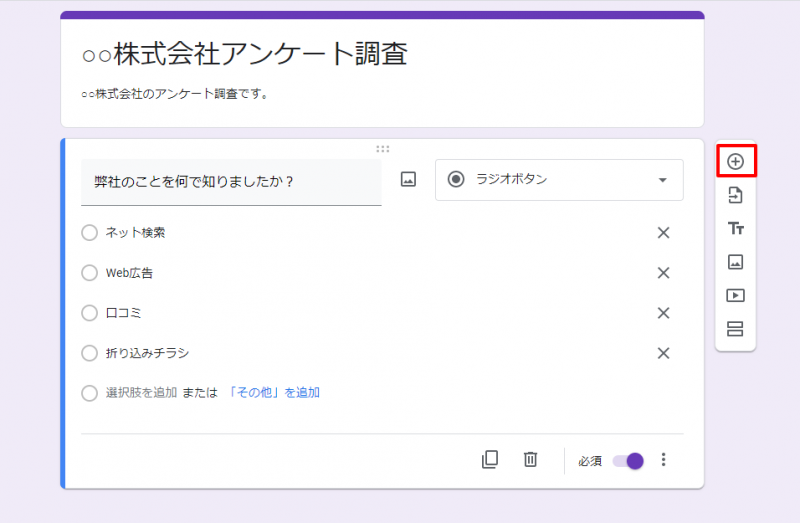Image resolution: width=800 pixels, height=523 pixels.
Task: Edit the question title text field
Action: tap(231, 182)
